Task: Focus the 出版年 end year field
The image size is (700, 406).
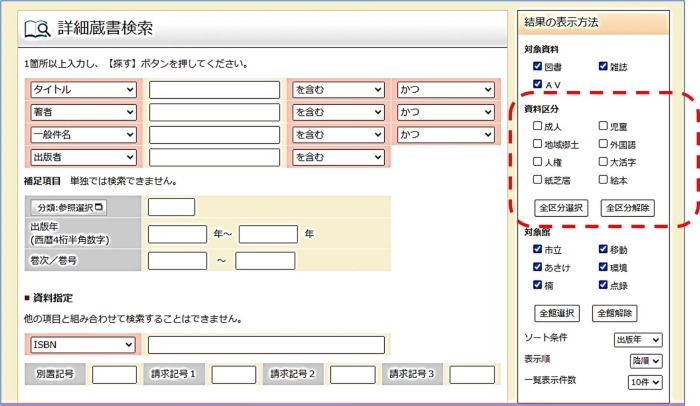Action: tap(268, 234)
